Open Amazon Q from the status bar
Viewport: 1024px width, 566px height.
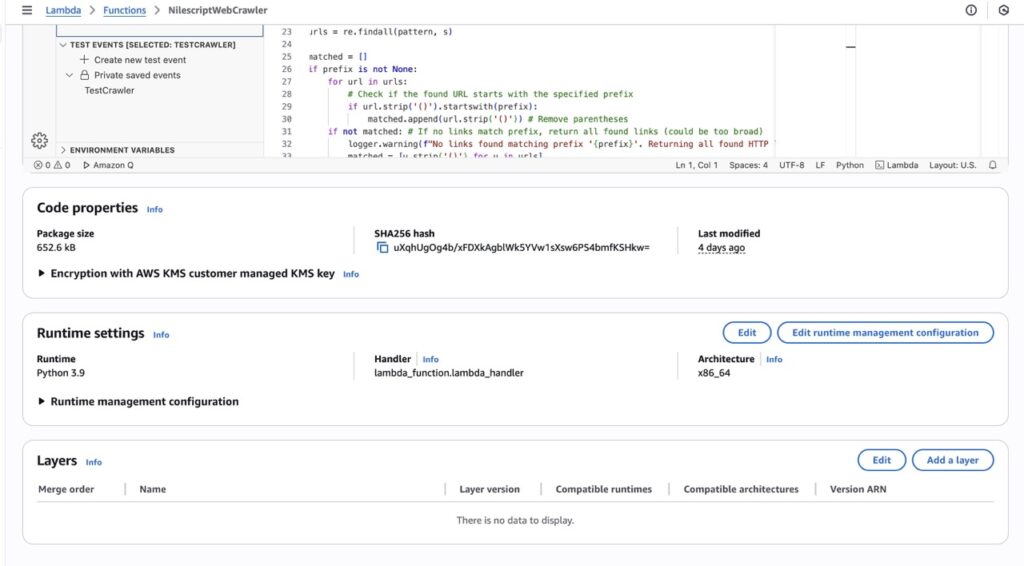(x=108, y=165)
